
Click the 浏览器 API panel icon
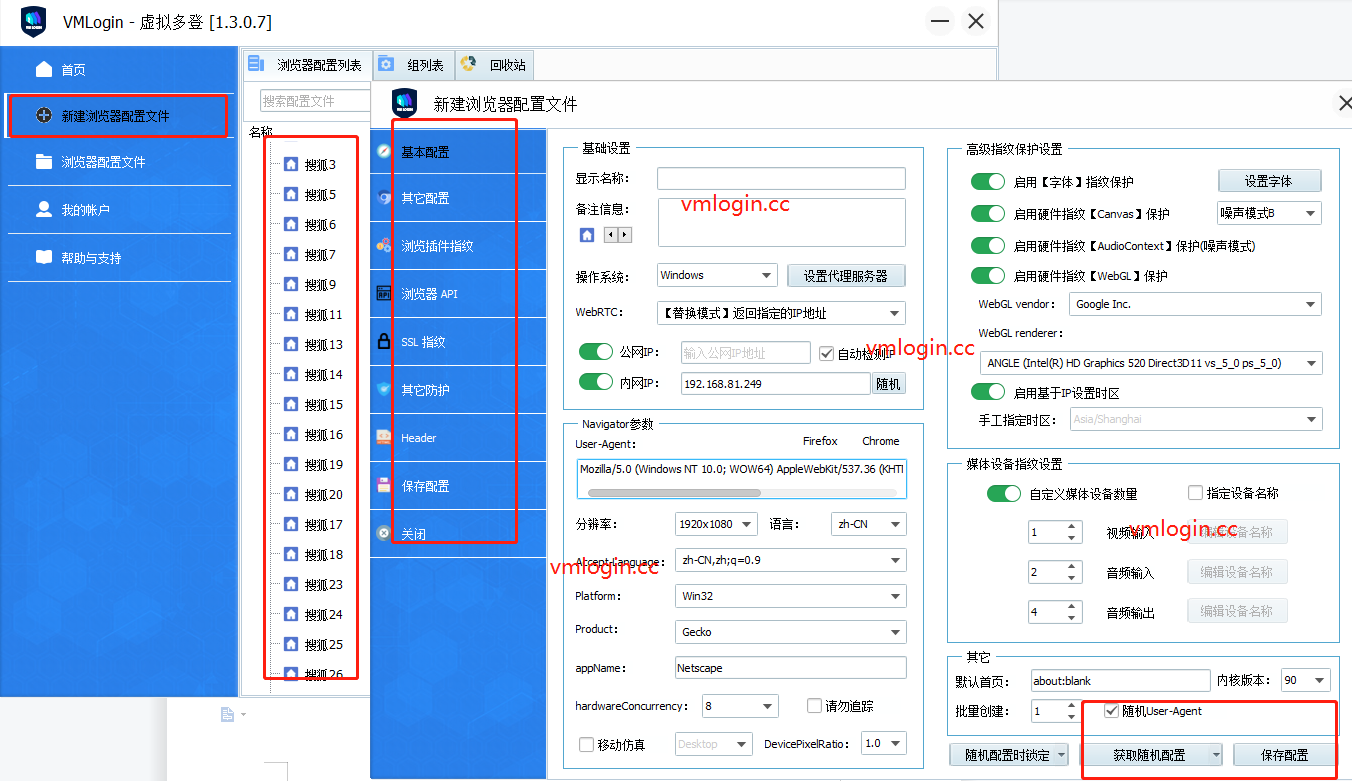[x=383, y=293]
